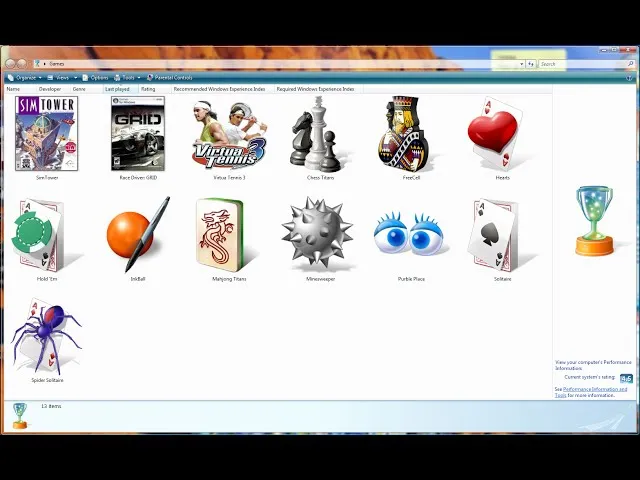
Task: Open the Organize menu
Action: point(24,78)
